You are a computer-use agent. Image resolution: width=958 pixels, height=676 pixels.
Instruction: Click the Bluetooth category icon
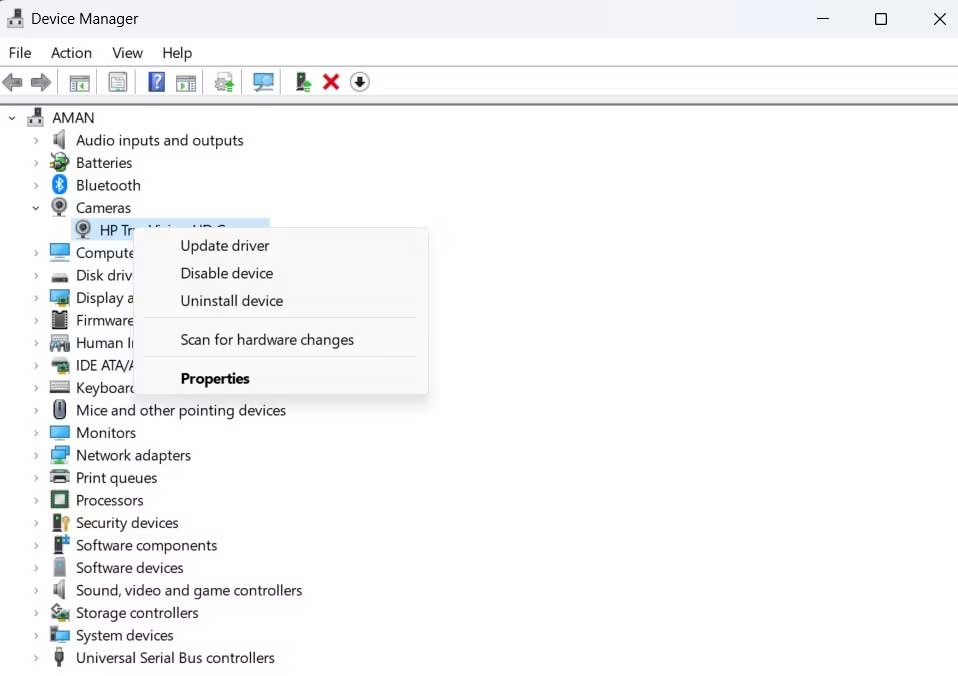(x=59, y=185)
